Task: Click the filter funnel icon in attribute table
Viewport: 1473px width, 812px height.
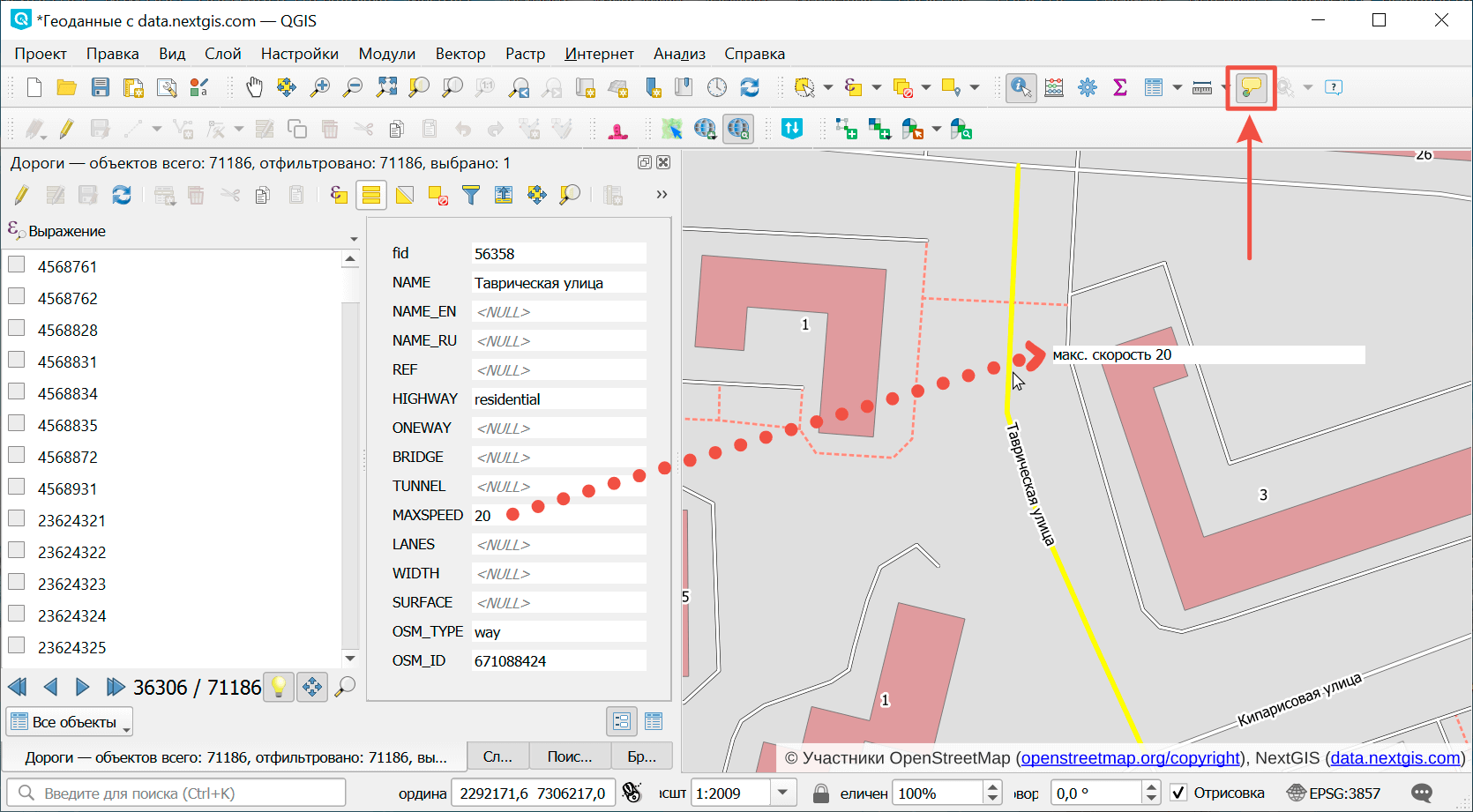Action: [x=471, y=195]
